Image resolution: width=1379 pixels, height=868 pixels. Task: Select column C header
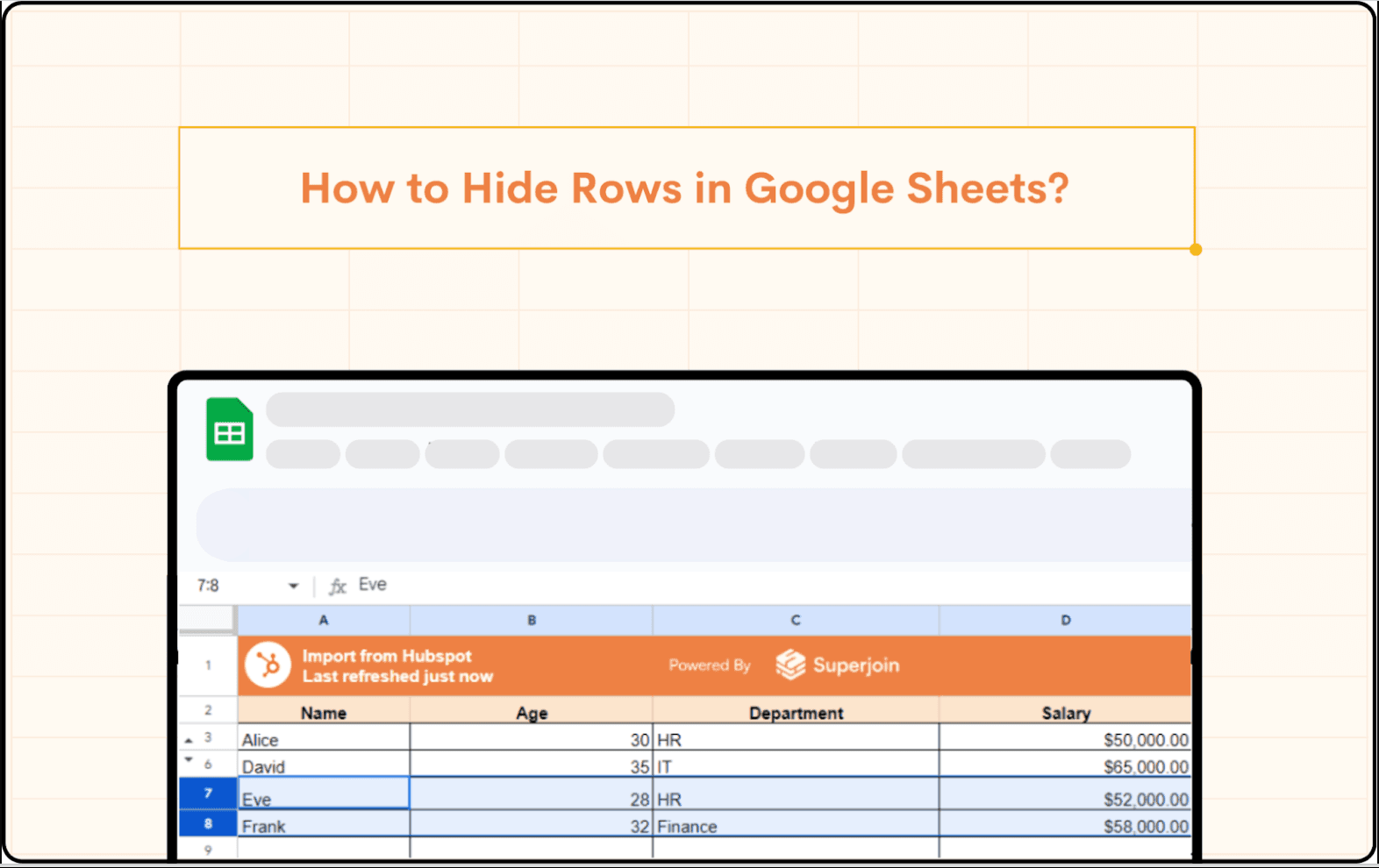click(x=796, y=620)
